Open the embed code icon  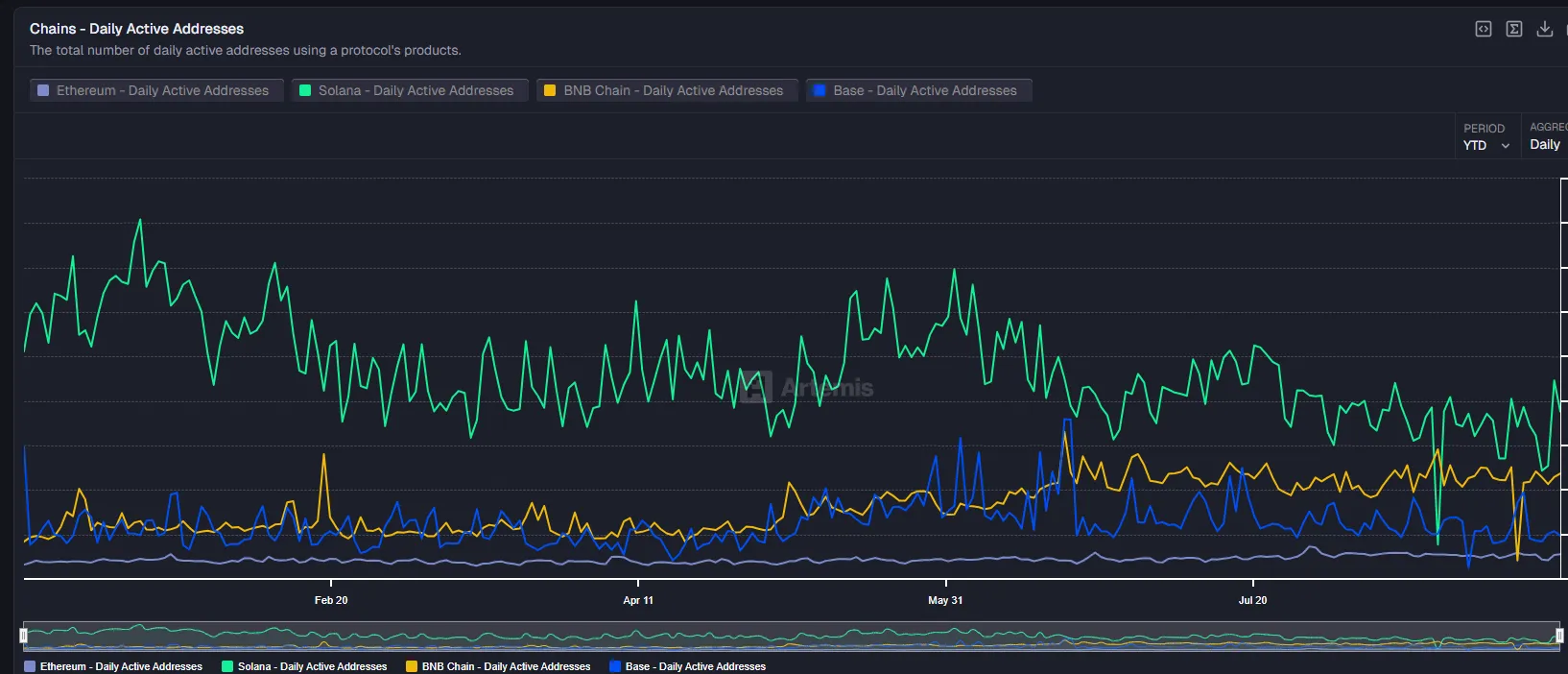coord(1484,29)
